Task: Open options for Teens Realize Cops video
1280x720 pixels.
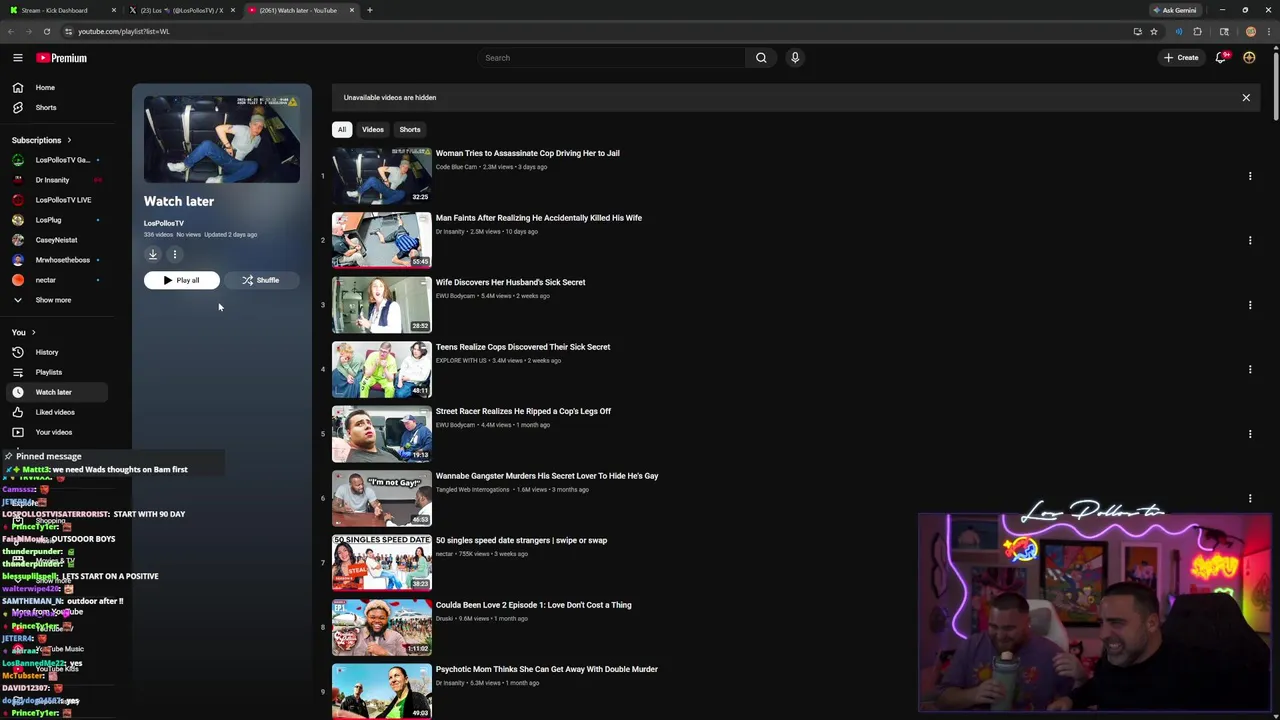Action: coord(1250,369)
